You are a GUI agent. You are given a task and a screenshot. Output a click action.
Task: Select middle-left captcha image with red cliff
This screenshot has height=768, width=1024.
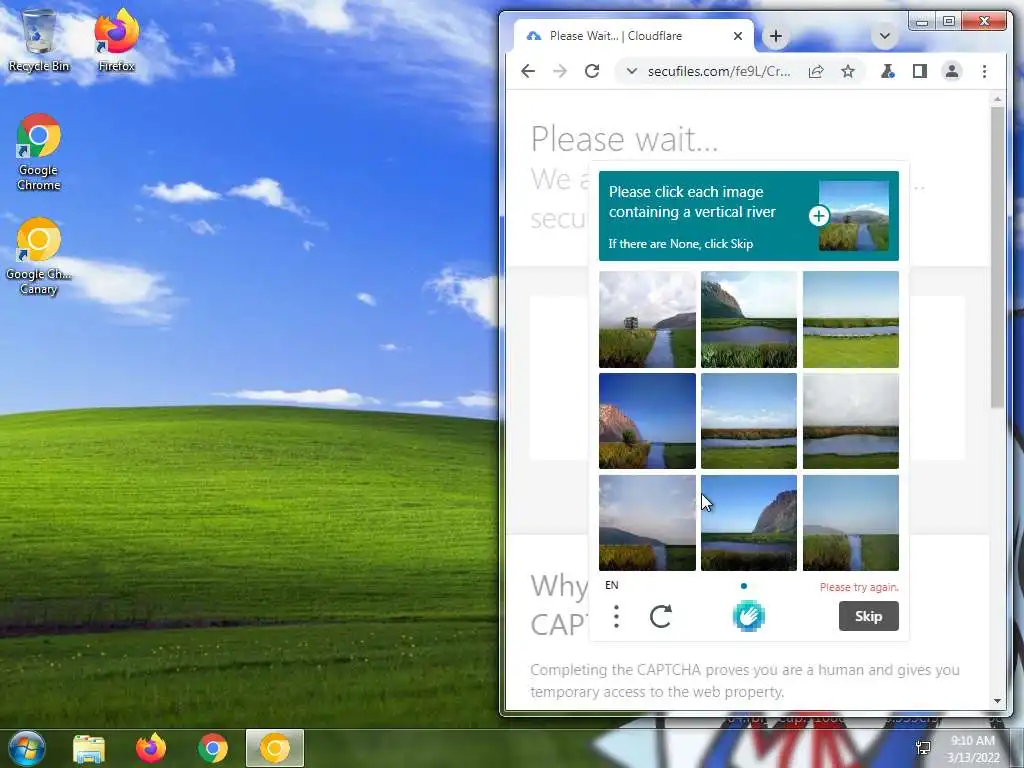tap(647, 421)
